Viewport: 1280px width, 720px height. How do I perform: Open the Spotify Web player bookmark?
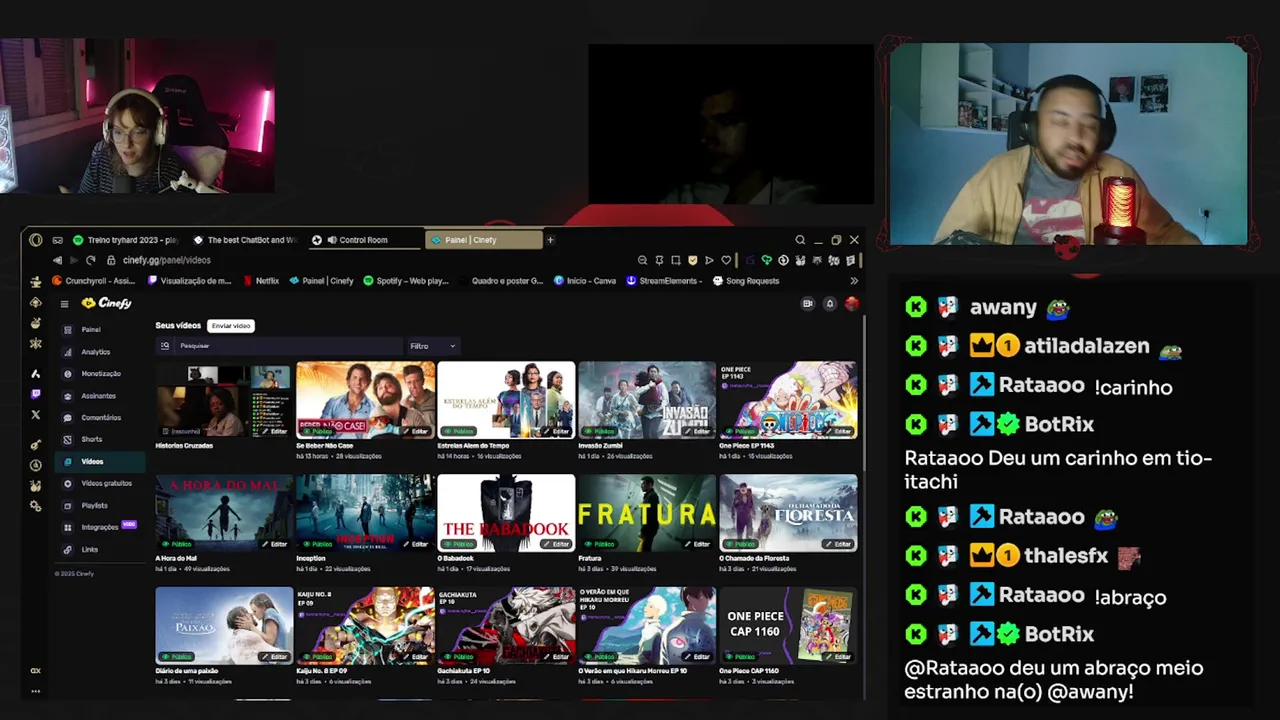coord(406,281)
